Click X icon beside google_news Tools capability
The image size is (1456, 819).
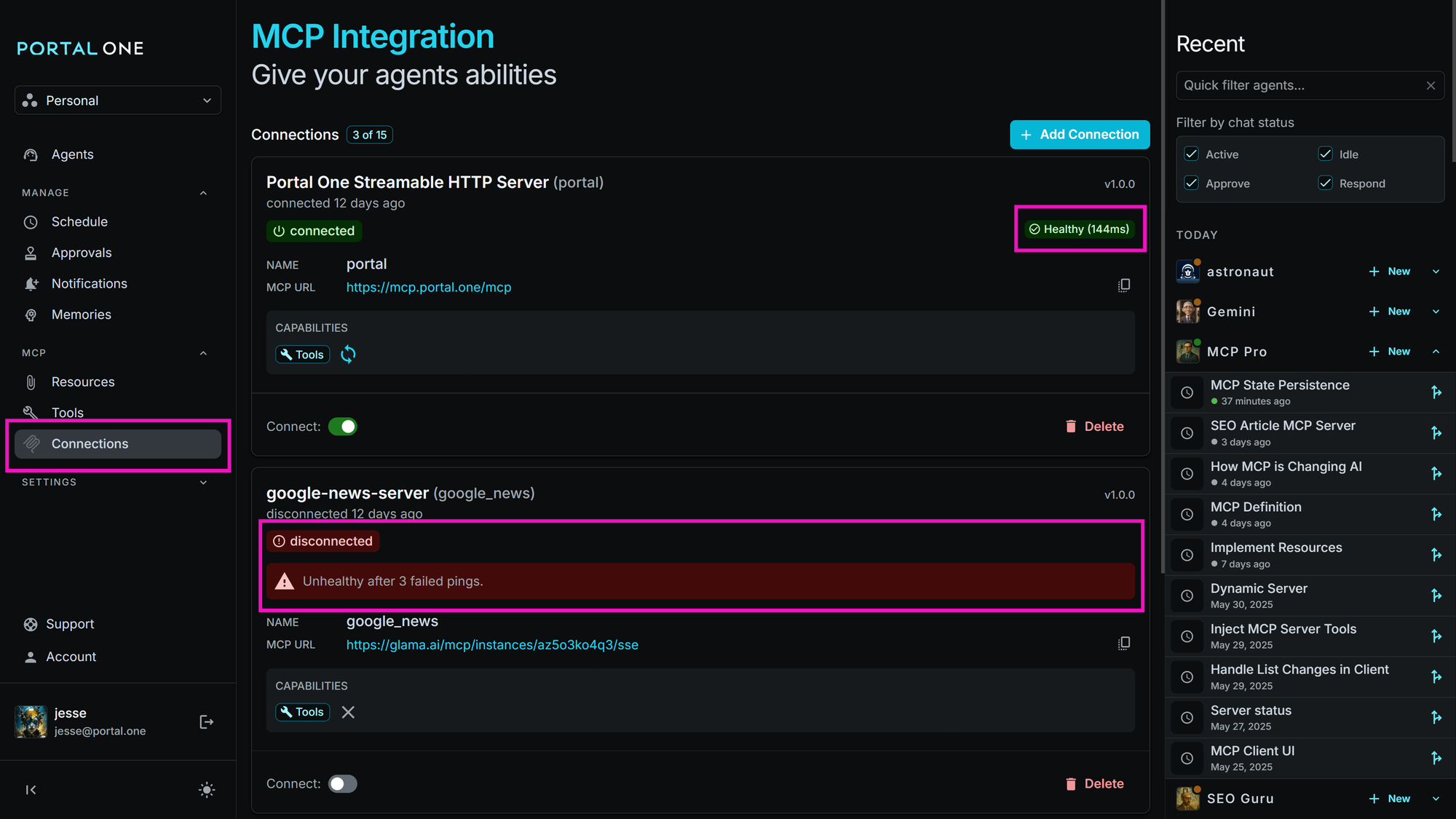click(x=348, y=712)
